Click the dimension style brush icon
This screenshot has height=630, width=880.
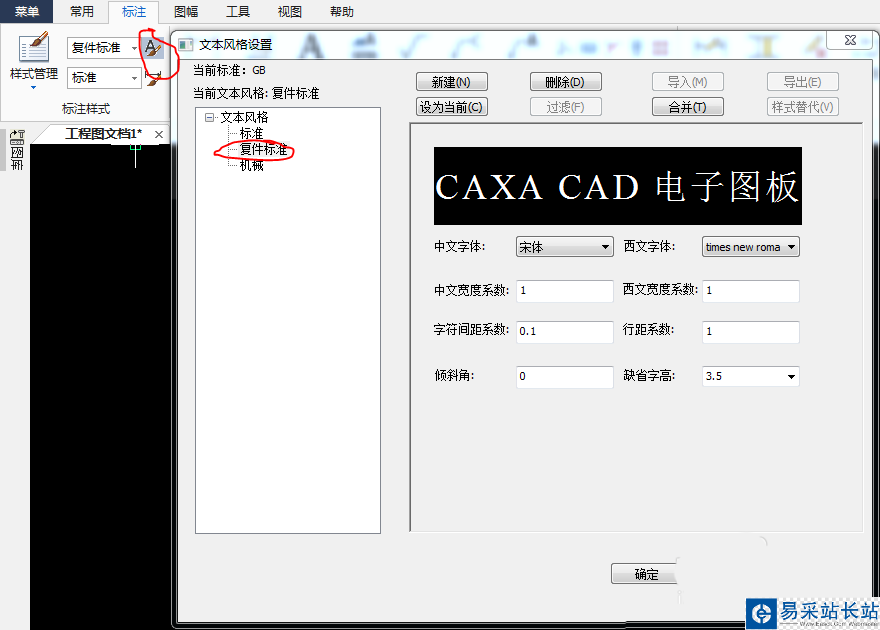(153, 79)
